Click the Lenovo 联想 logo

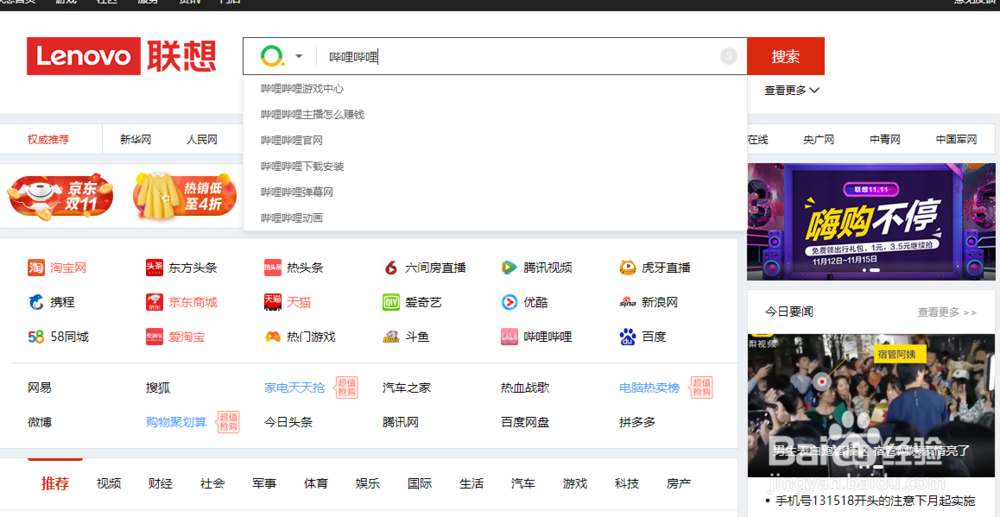121,56
